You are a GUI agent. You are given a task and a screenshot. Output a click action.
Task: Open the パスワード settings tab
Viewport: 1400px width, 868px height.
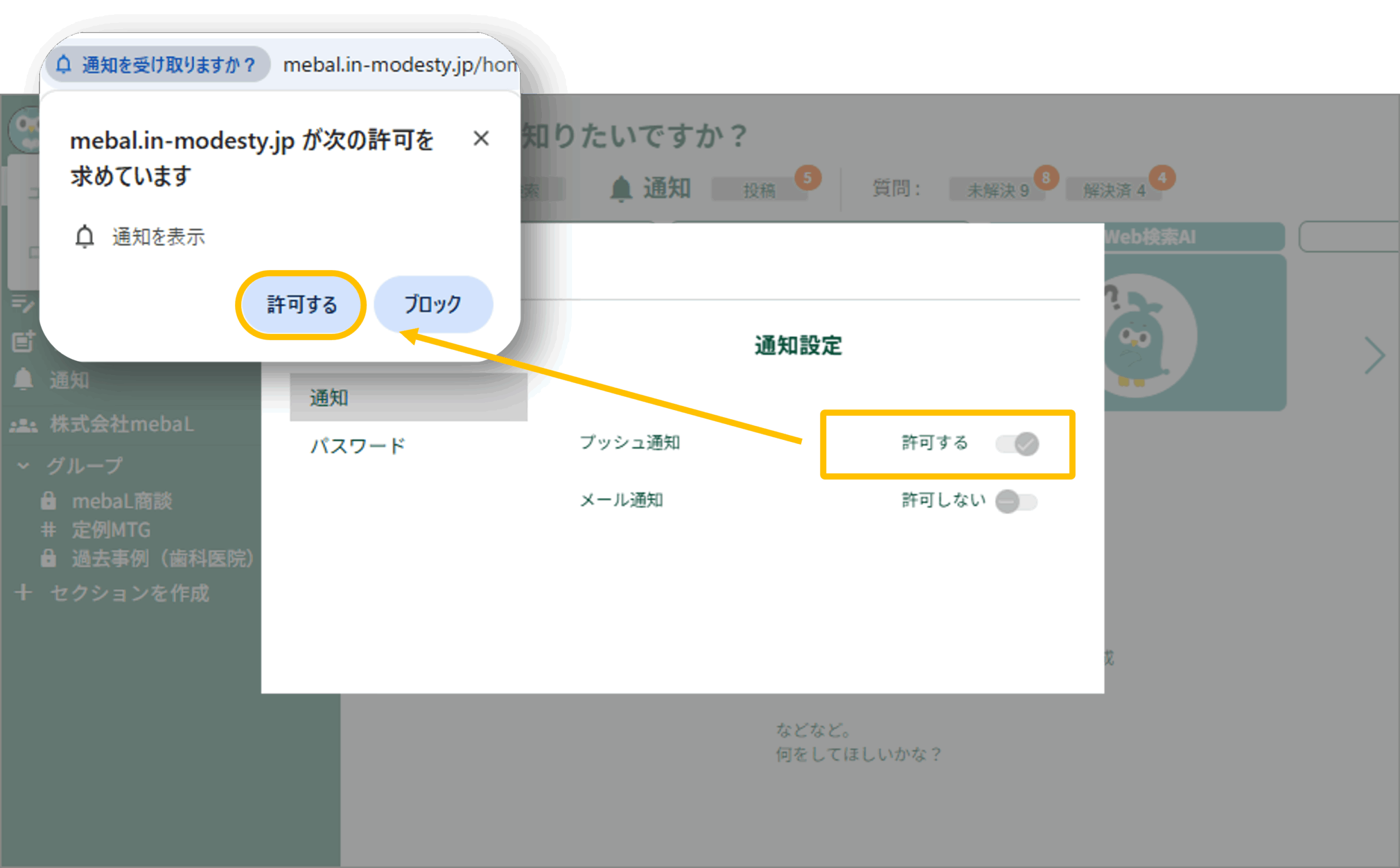click(x=358, y=445)
